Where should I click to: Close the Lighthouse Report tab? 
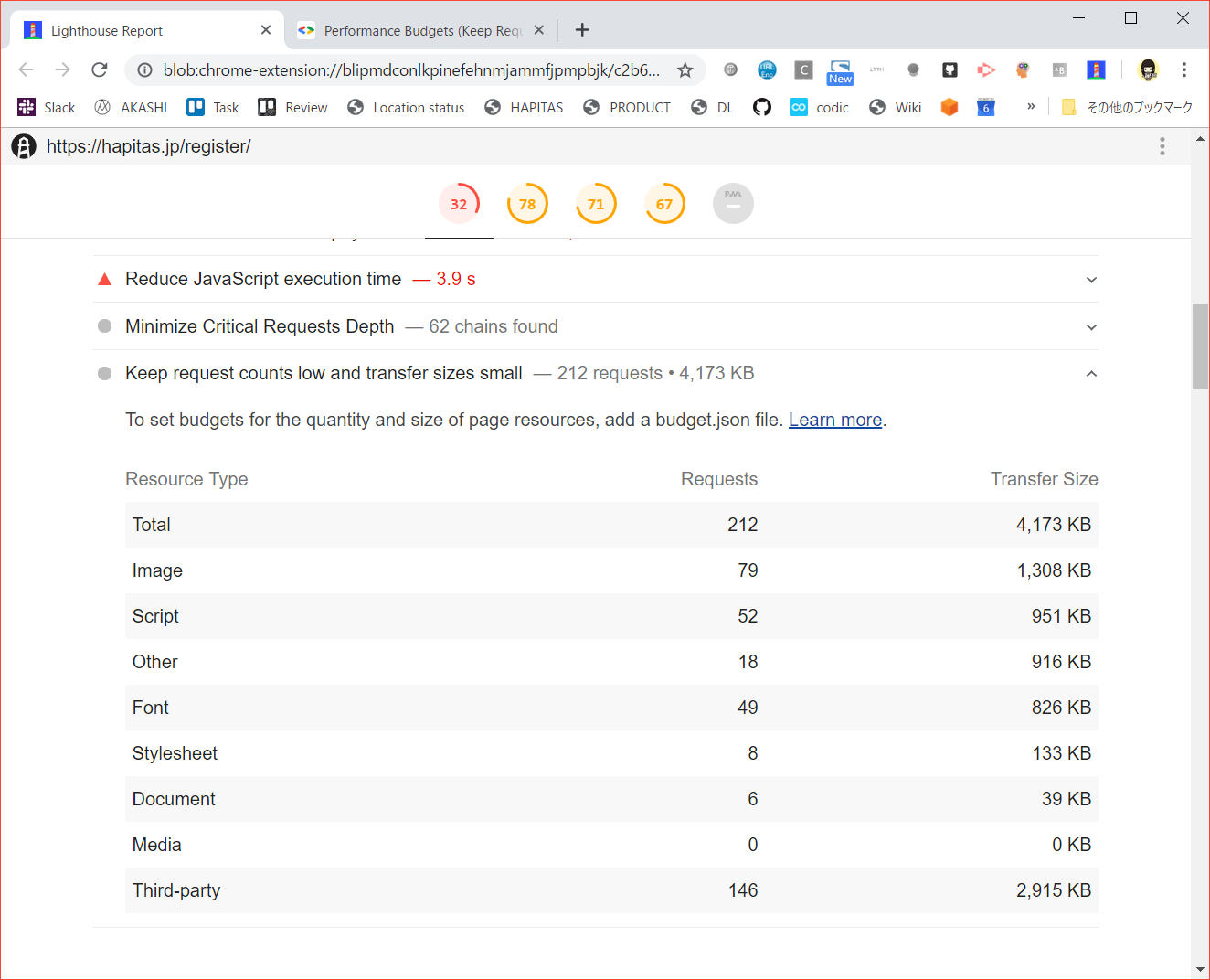pyautogui.click(x=266, y=30)
